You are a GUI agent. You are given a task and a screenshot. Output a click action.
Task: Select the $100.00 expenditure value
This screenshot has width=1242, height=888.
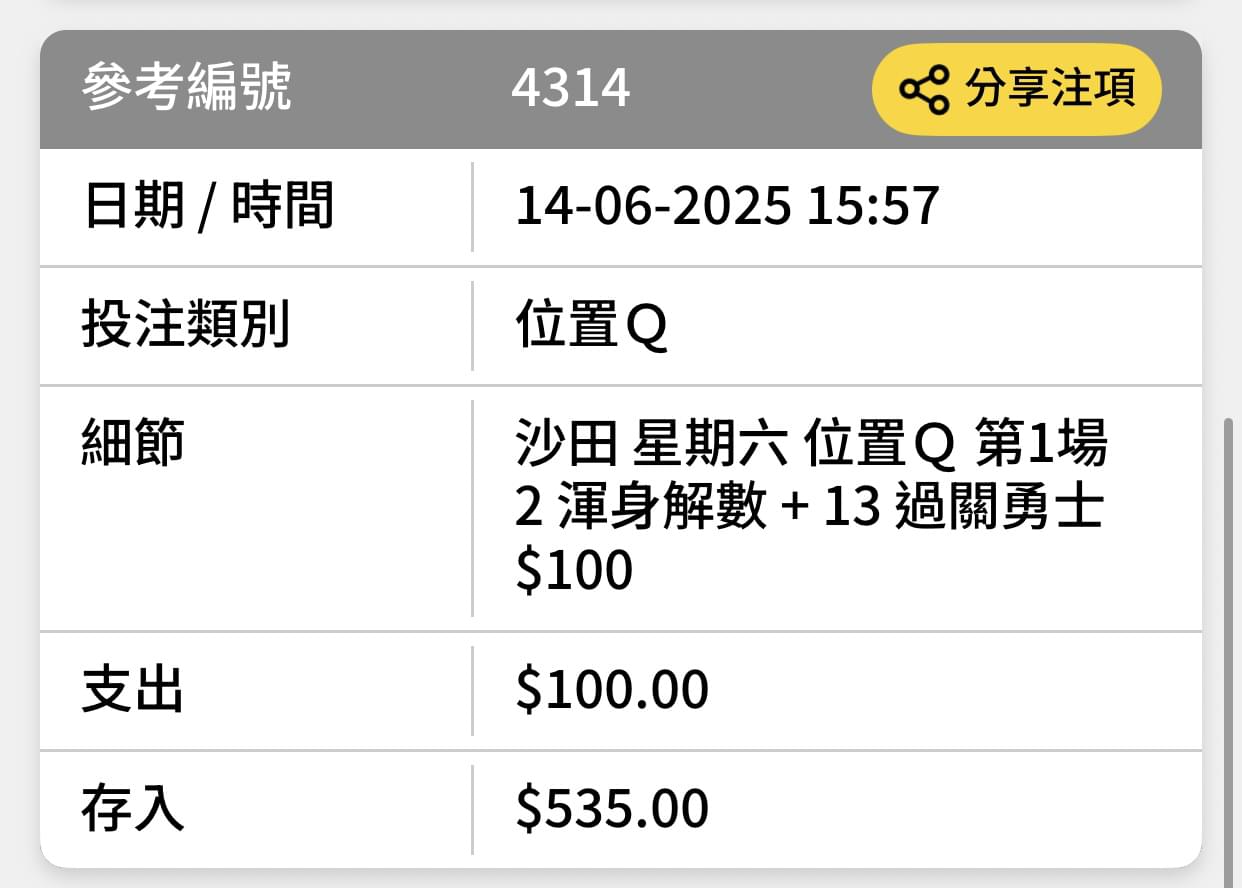click(x=612, y=690)
